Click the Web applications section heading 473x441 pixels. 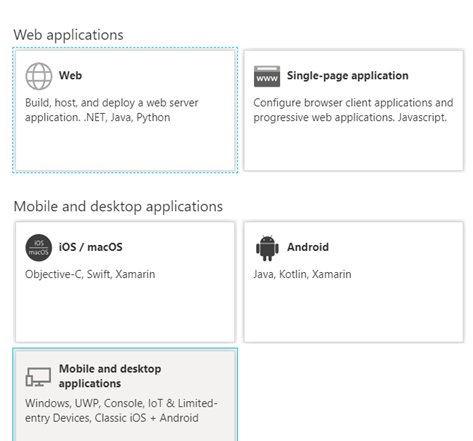point(68,35)
